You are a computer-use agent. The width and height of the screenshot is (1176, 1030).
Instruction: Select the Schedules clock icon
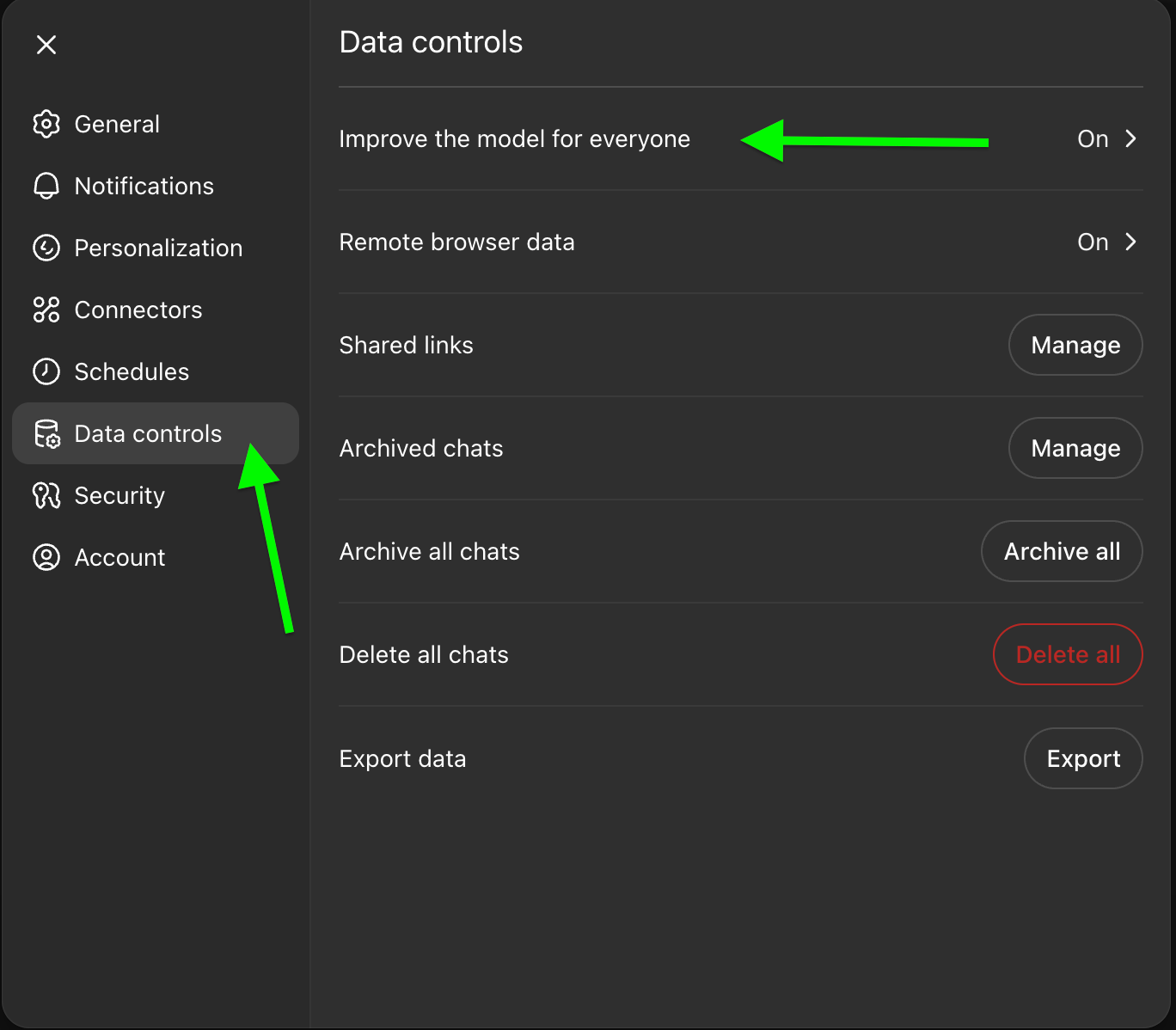(46, 371)
